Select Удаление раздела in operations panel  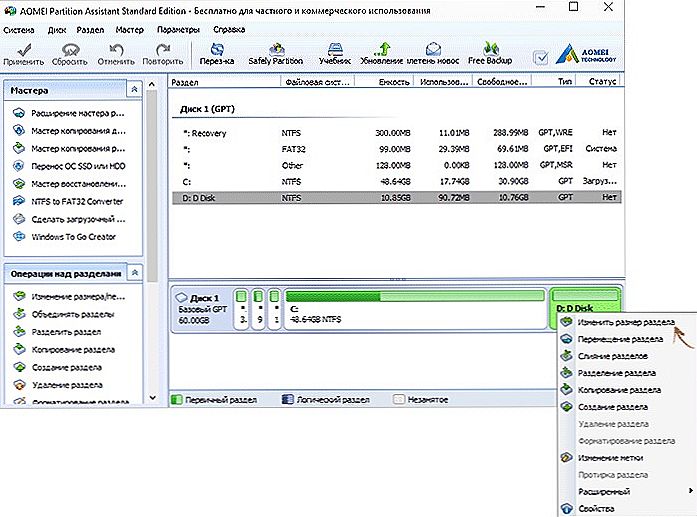click(x=59, y=385)
